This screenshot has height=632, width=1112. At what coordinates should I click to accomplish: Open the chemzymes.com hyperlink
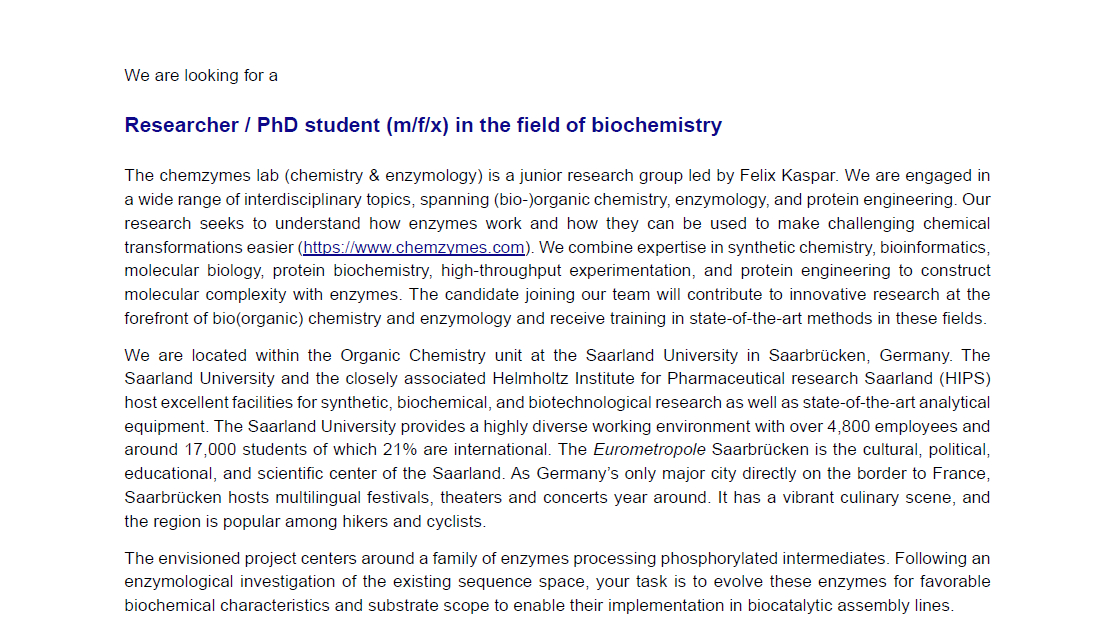point(413,247)
